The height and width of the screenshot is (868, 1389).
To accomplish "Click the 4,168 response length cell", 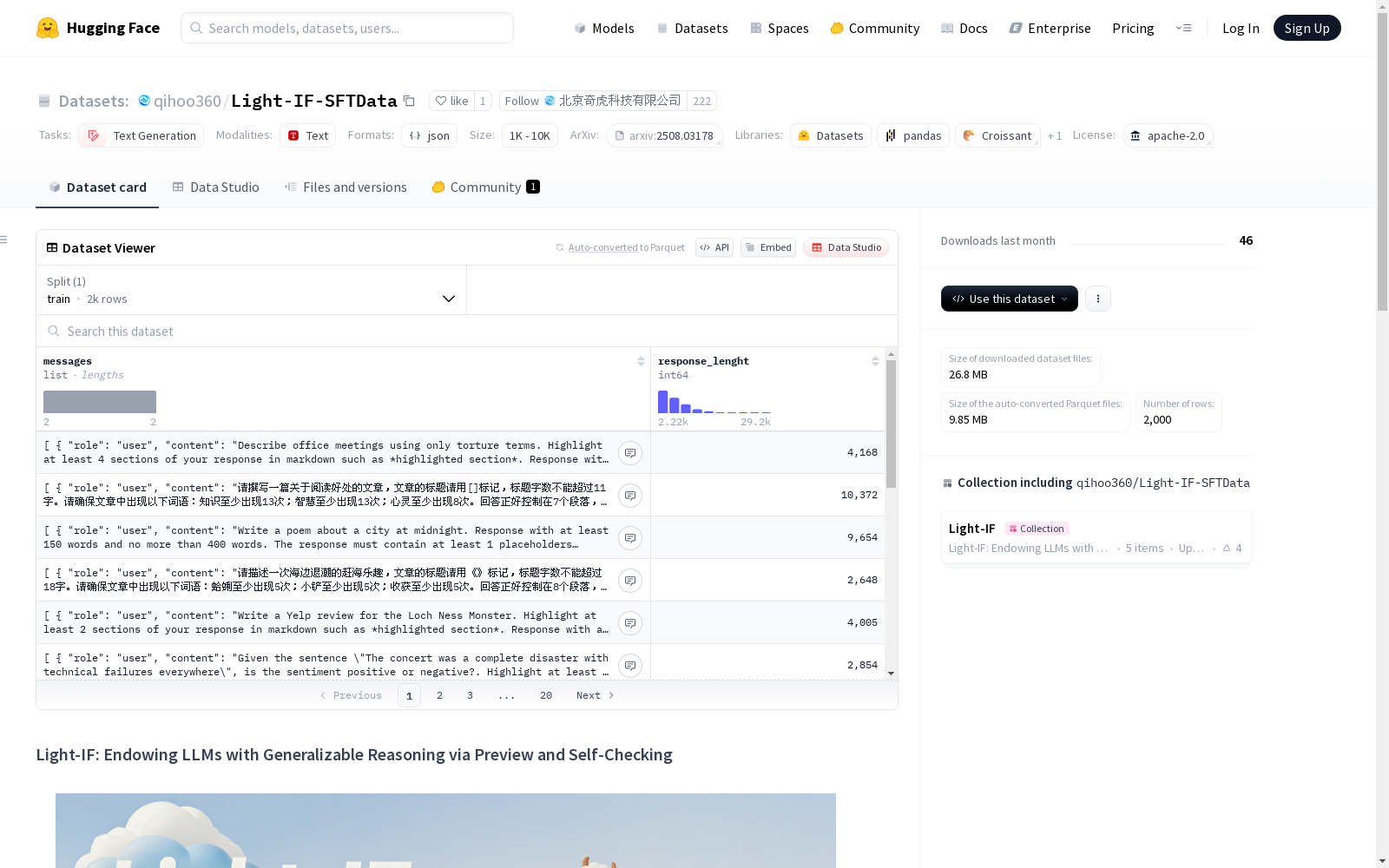I will click(768, 452).
